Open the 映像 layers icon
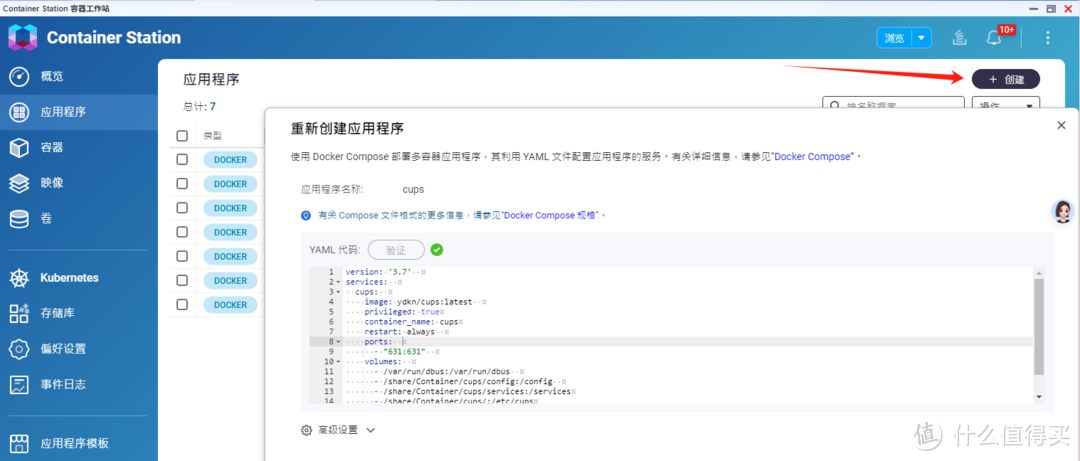This screenshot has height=461, width=1080. (19, 183)
